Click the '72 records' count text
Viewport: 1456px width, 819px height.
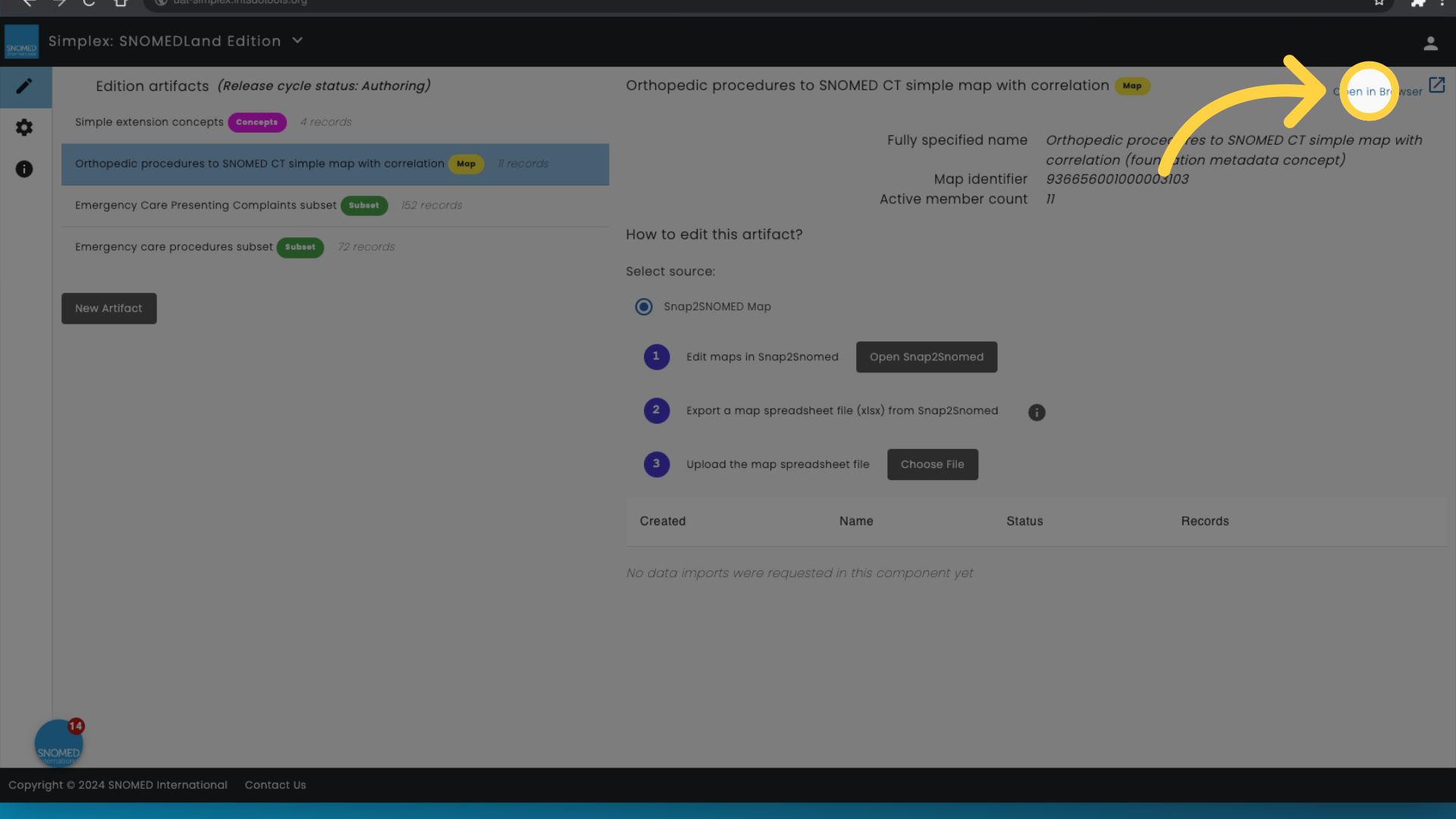[x=366, y=247]
